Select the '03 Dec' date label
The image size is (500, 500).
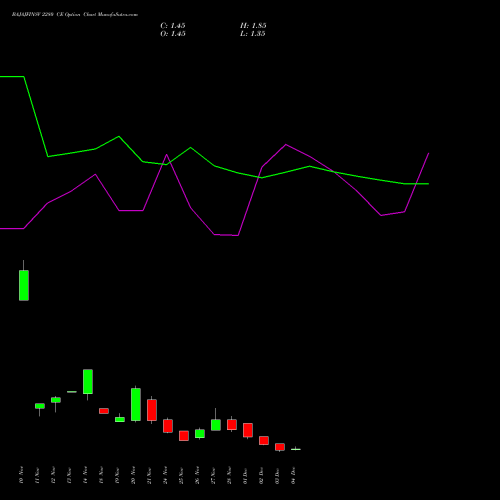tap(277, 475)
